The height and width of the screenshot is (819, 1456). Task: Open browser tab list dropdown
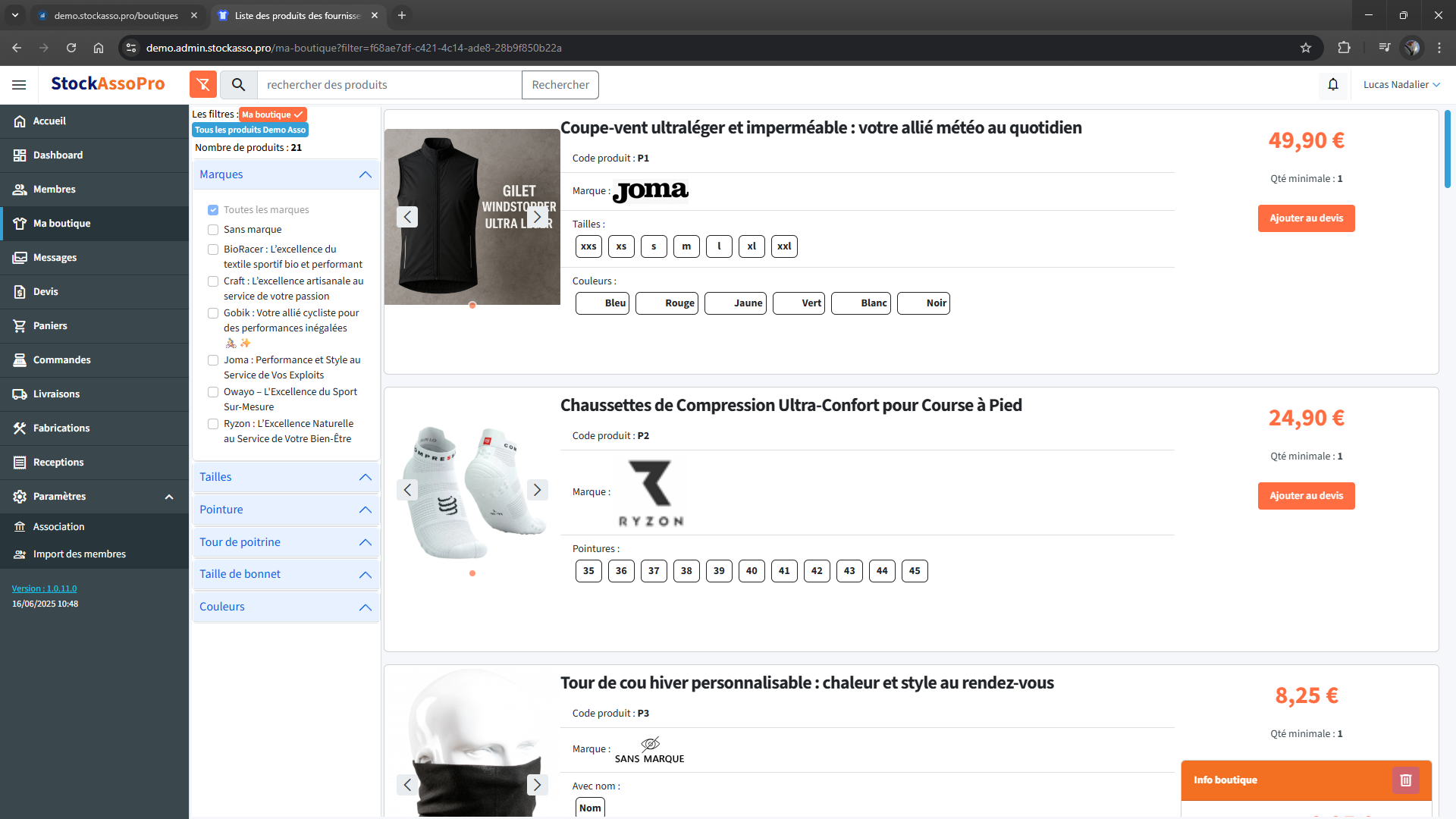pyautogui.click(x=14, y=15)
